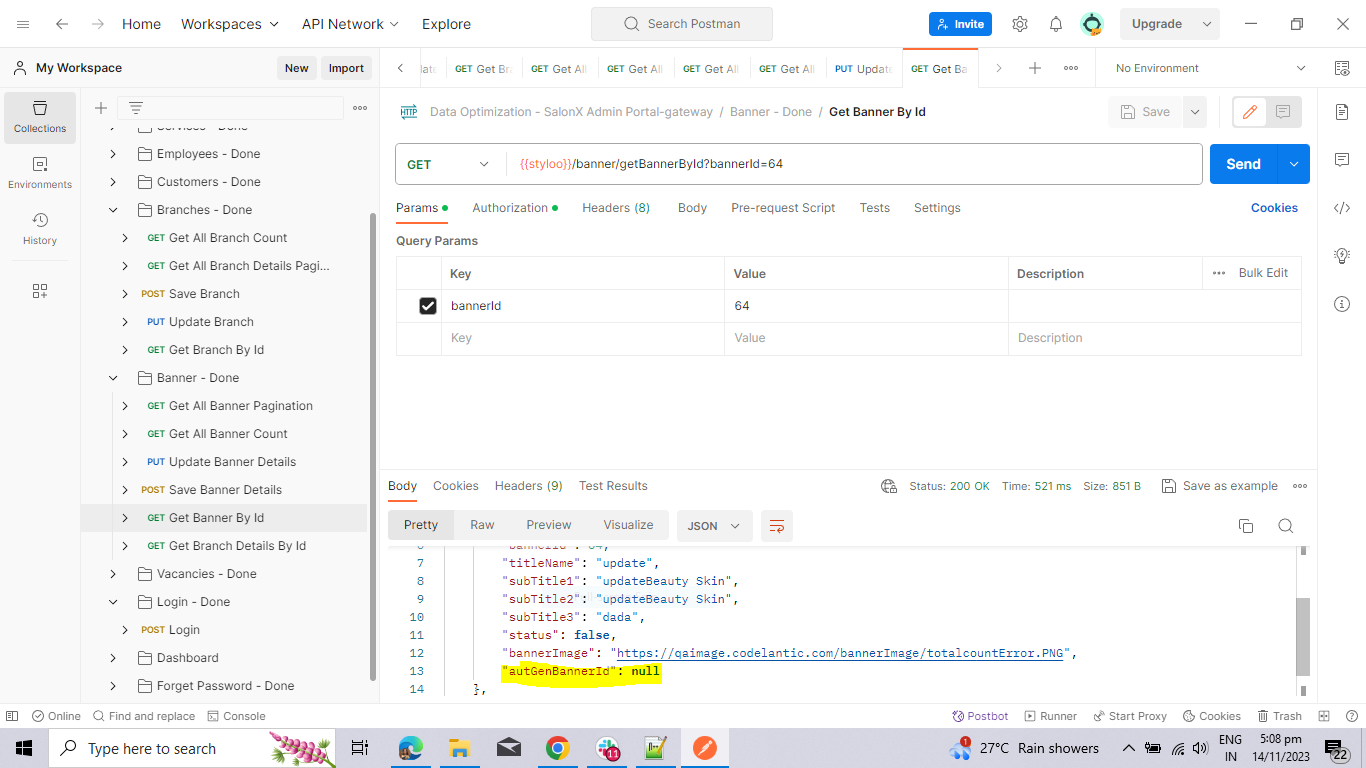Open Environments sidebar panel
The width and height of the screenshot is (1366, 768).
pos(40,173)
